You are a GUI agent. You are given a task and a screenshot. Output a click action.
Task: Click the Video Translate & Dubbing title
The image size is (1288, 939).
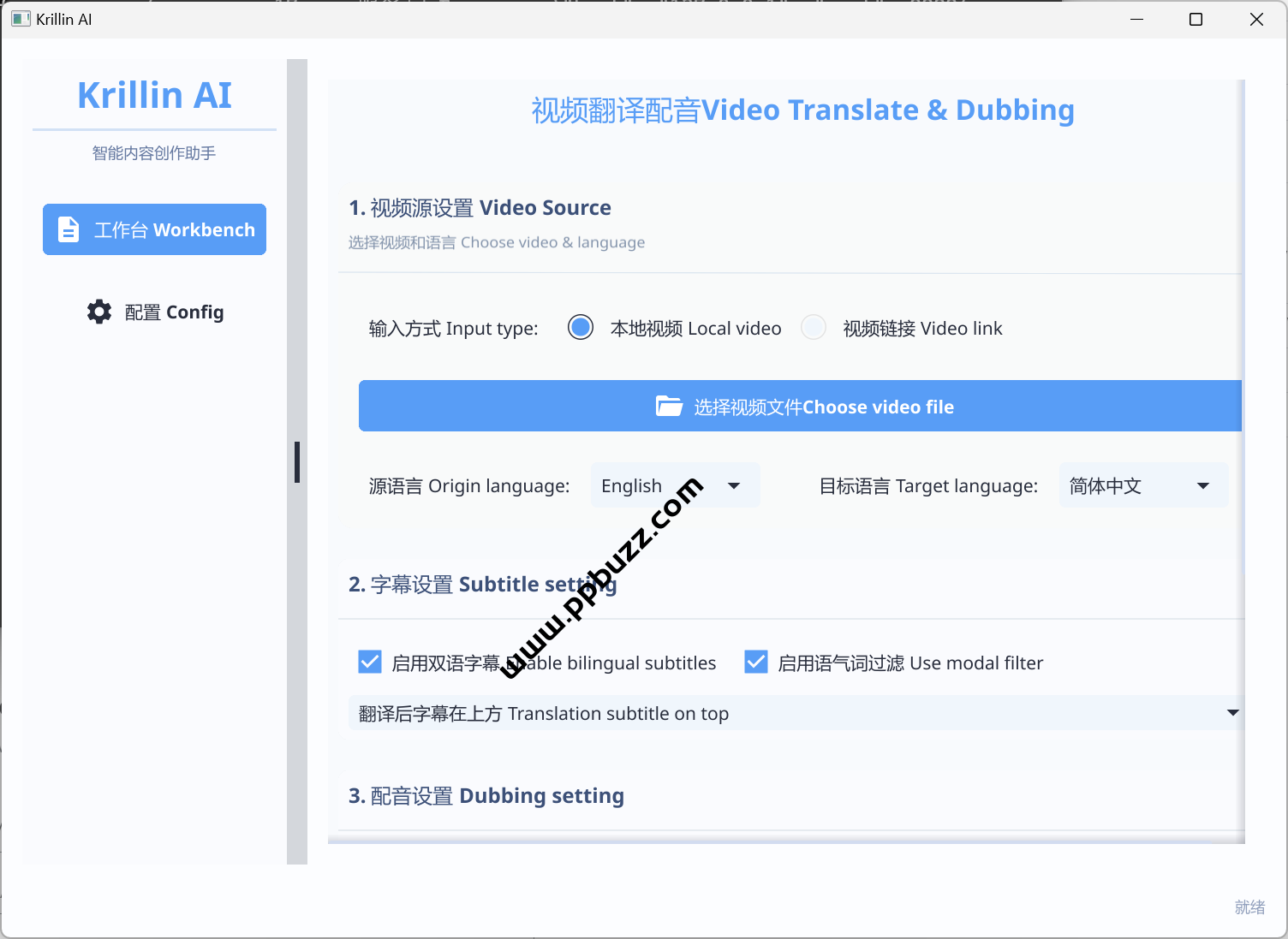coord(802,110)
